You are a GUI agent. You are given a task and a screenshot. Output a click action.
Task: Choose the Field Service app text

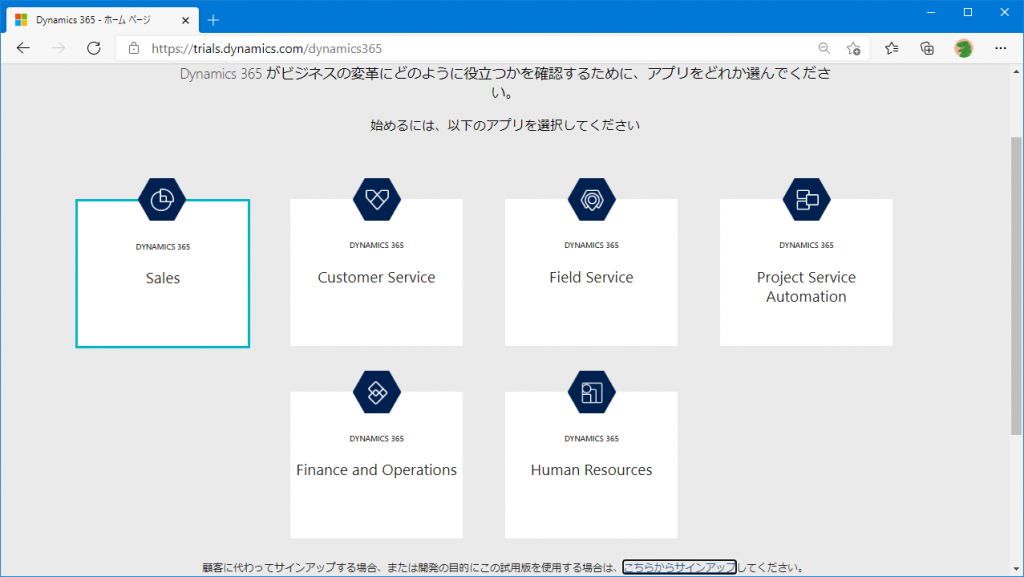(591, 277)
